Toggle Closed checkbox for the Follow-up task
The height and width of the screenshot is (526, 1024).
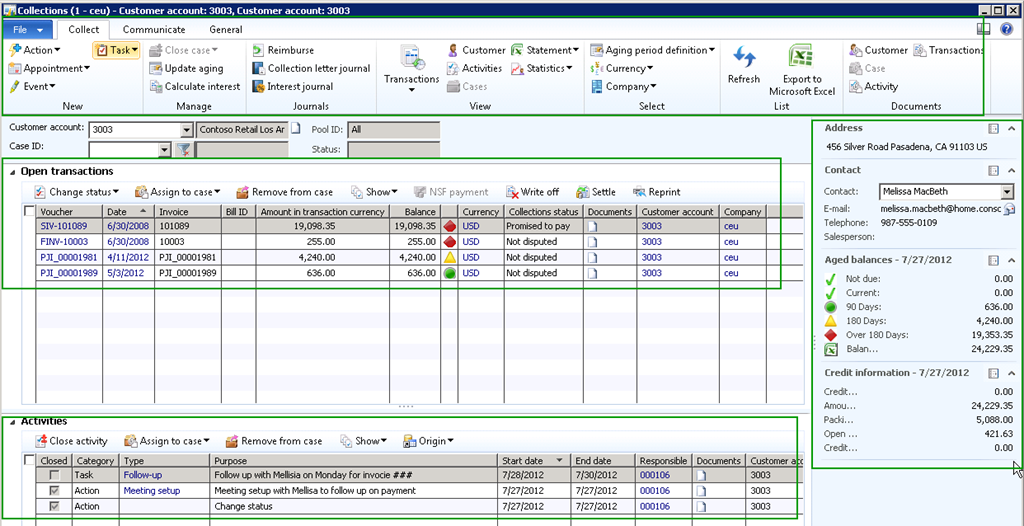[54, 475]
